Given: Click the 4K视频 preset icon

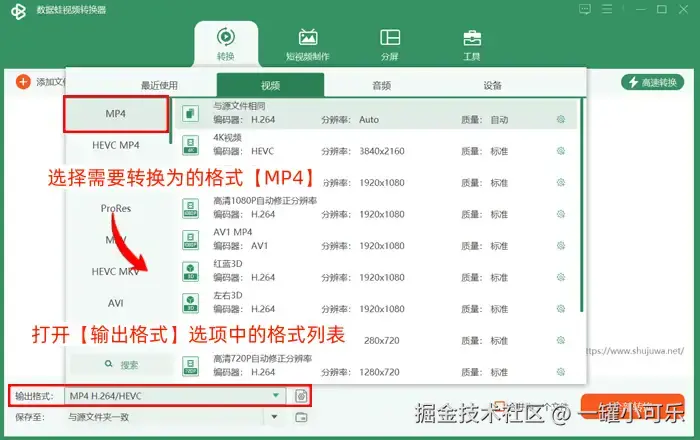Looking at the screenshot, I should pos(191,145).
